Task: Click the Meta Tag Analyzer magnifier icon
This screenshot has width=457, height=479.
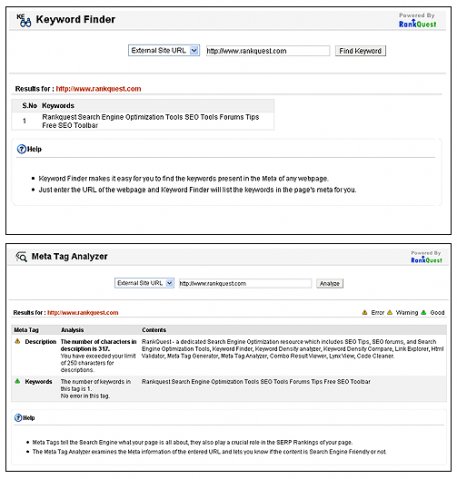Action: coord(21,256)
